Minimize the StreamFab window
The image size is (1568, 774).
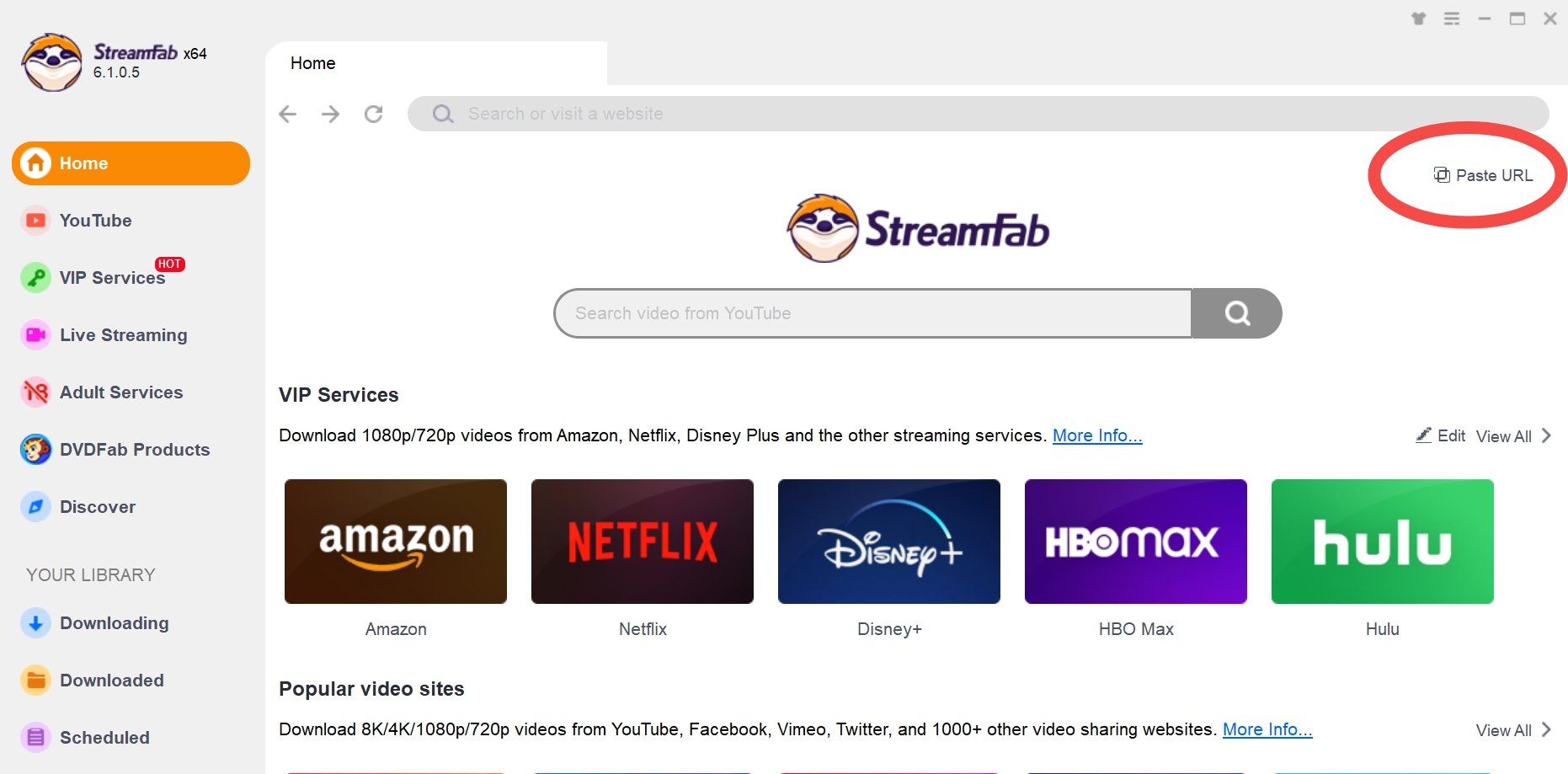click(x=1485, y=19)
